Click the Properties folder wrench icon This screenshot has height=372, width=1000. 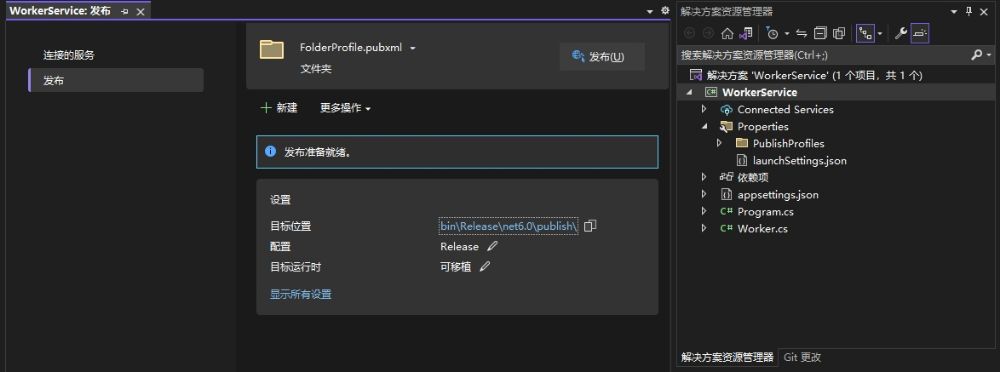pyautogui.click(x=726, y=126)
